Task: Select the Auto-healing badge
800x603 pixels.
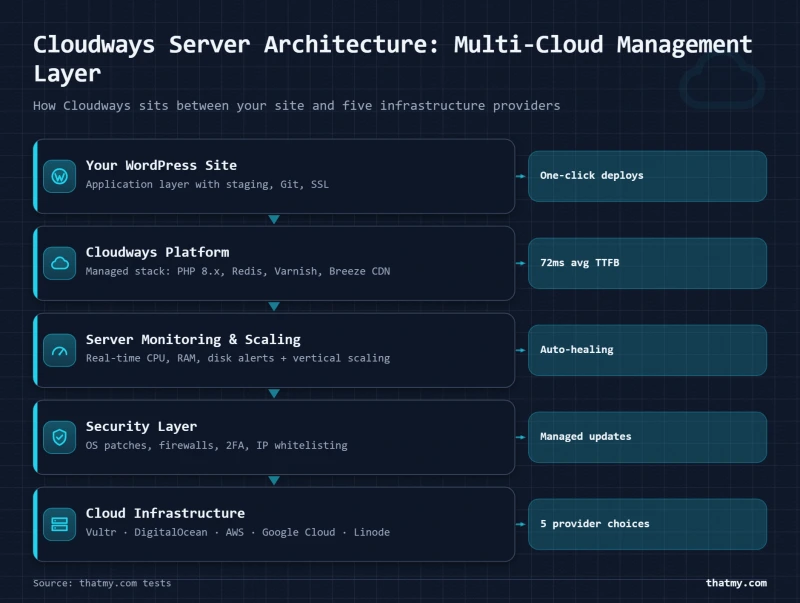Action: (647, 350)
